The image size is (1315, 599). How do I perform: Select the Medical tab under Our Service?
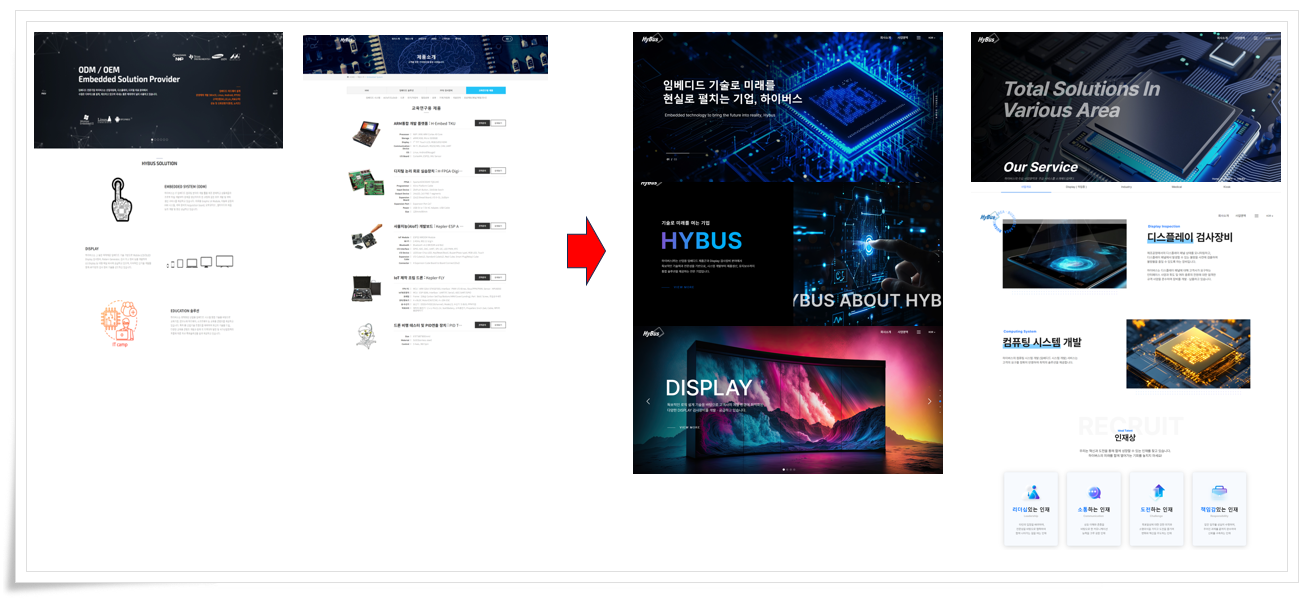coord(1176,187)
